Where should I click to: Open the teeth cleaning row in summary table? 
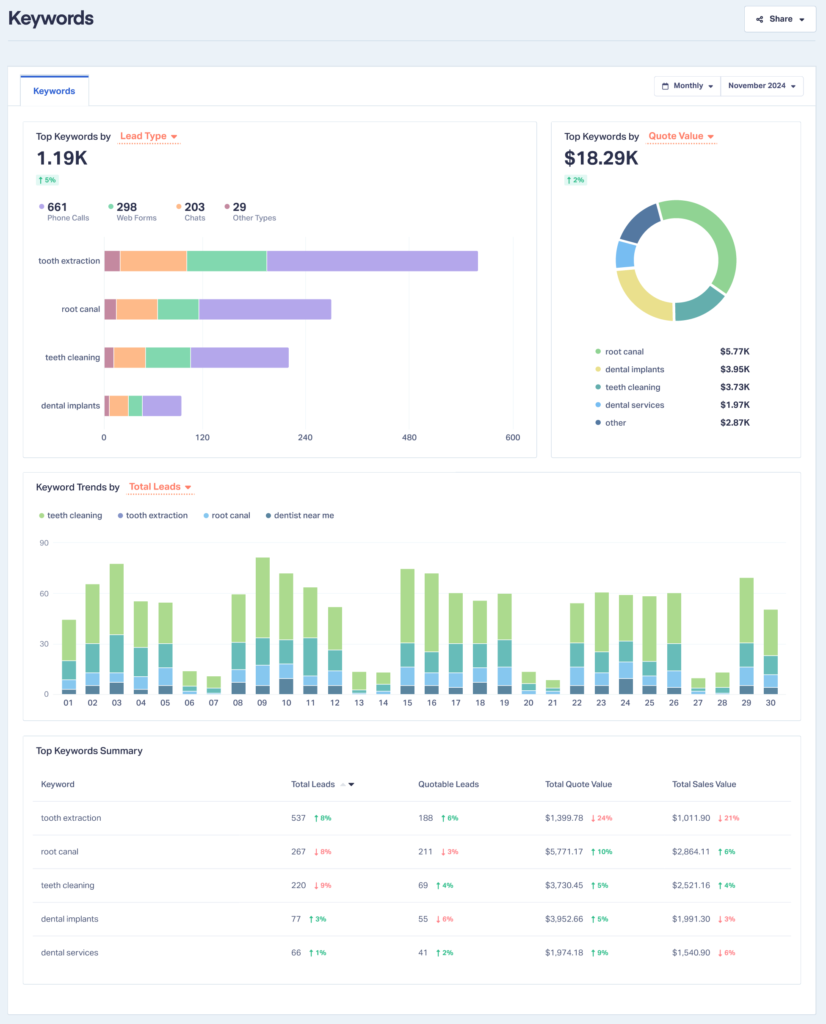(412, 886)
